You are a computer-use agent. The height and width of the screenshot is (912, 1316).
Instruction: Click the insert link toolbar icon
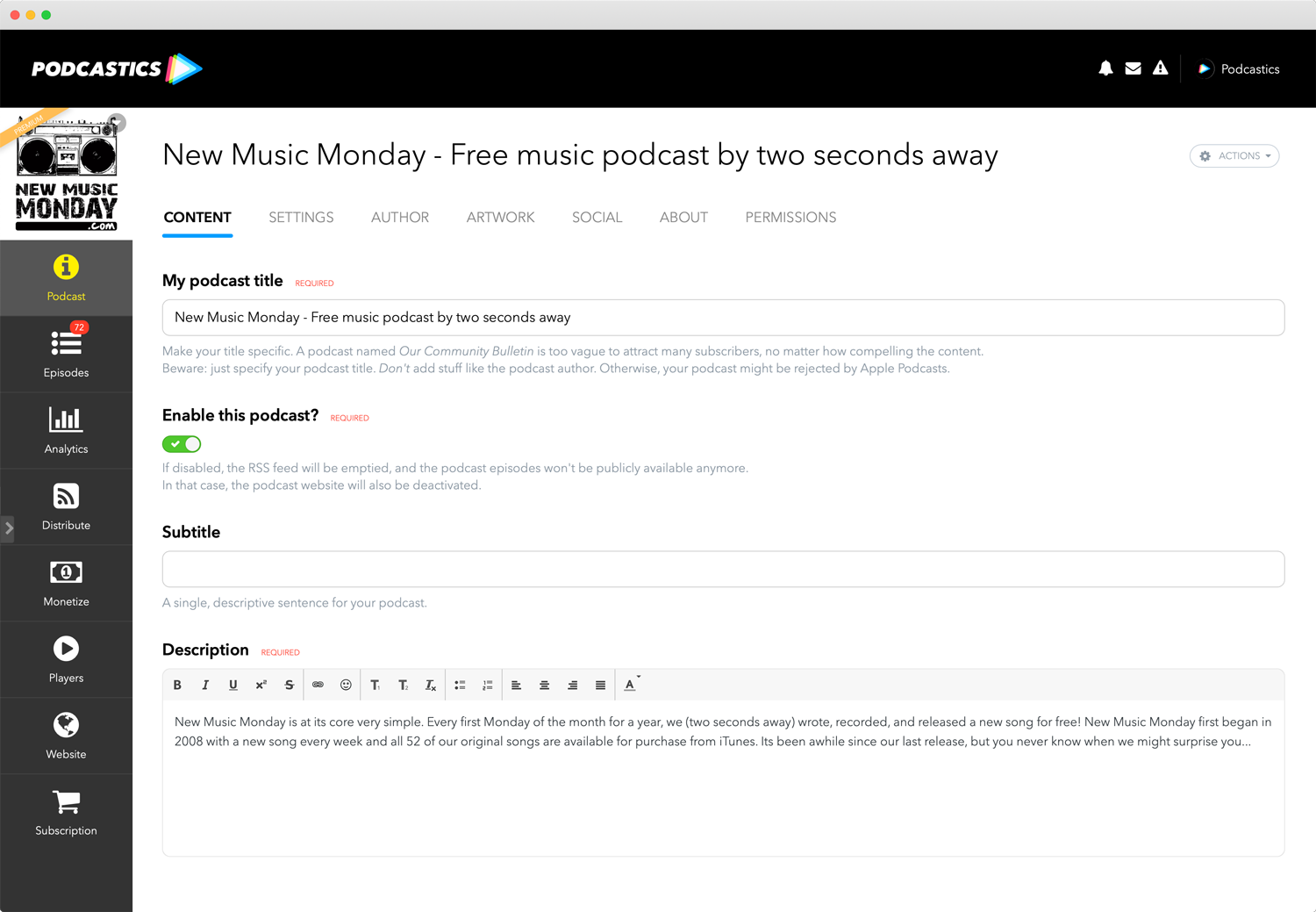click(318, 686)
